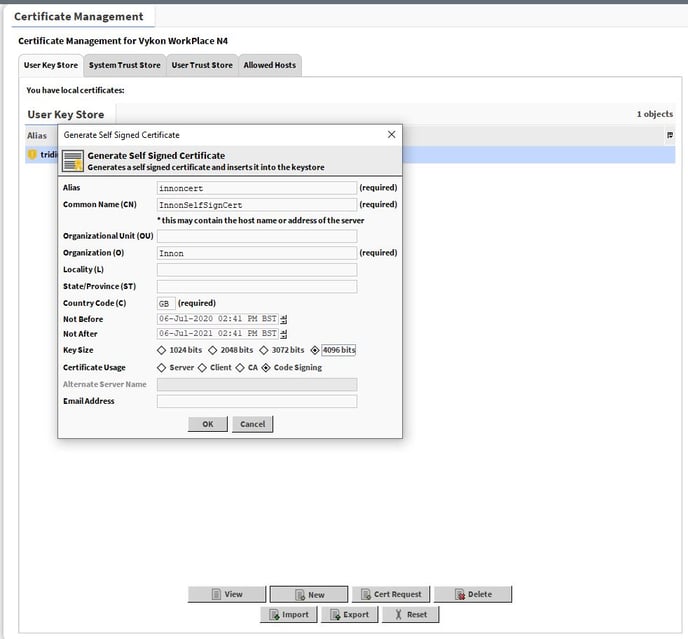Click the View certificate button
The image size is (688, 639).
point(227,594)
